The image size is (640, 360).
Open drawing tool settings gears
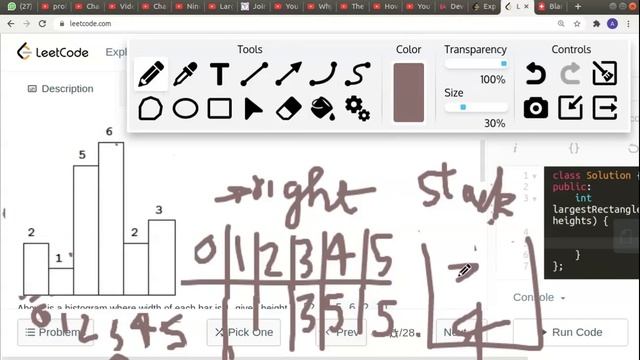358,109
